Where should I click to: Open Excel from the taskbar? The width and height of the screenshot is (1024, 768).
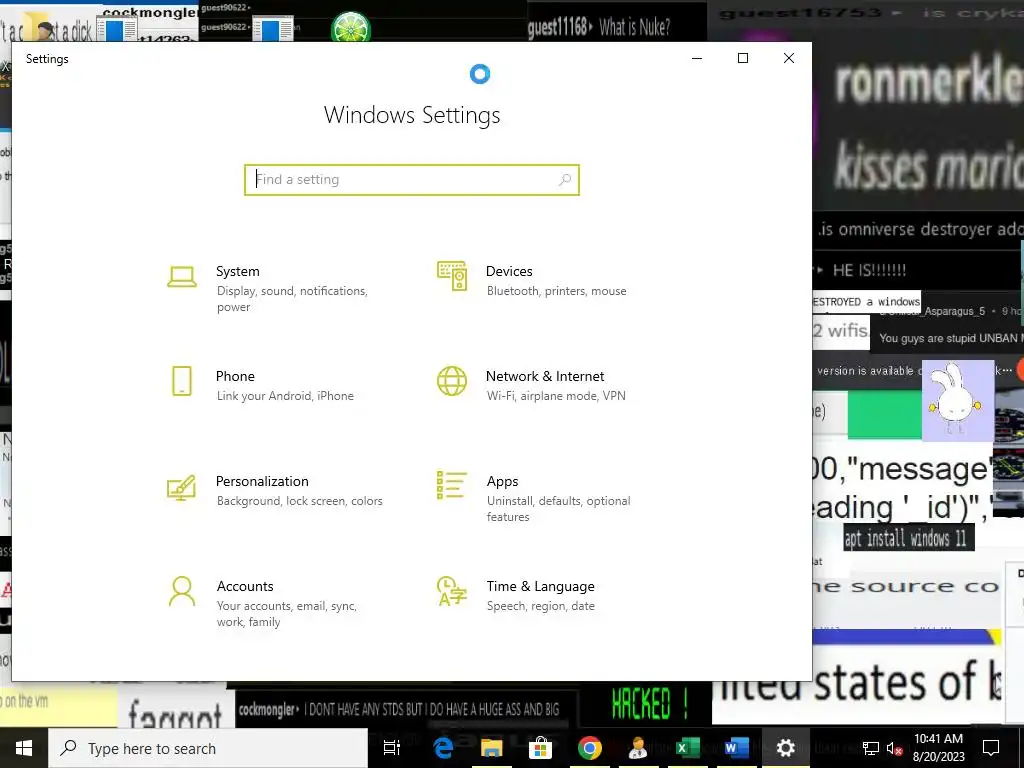688,748
